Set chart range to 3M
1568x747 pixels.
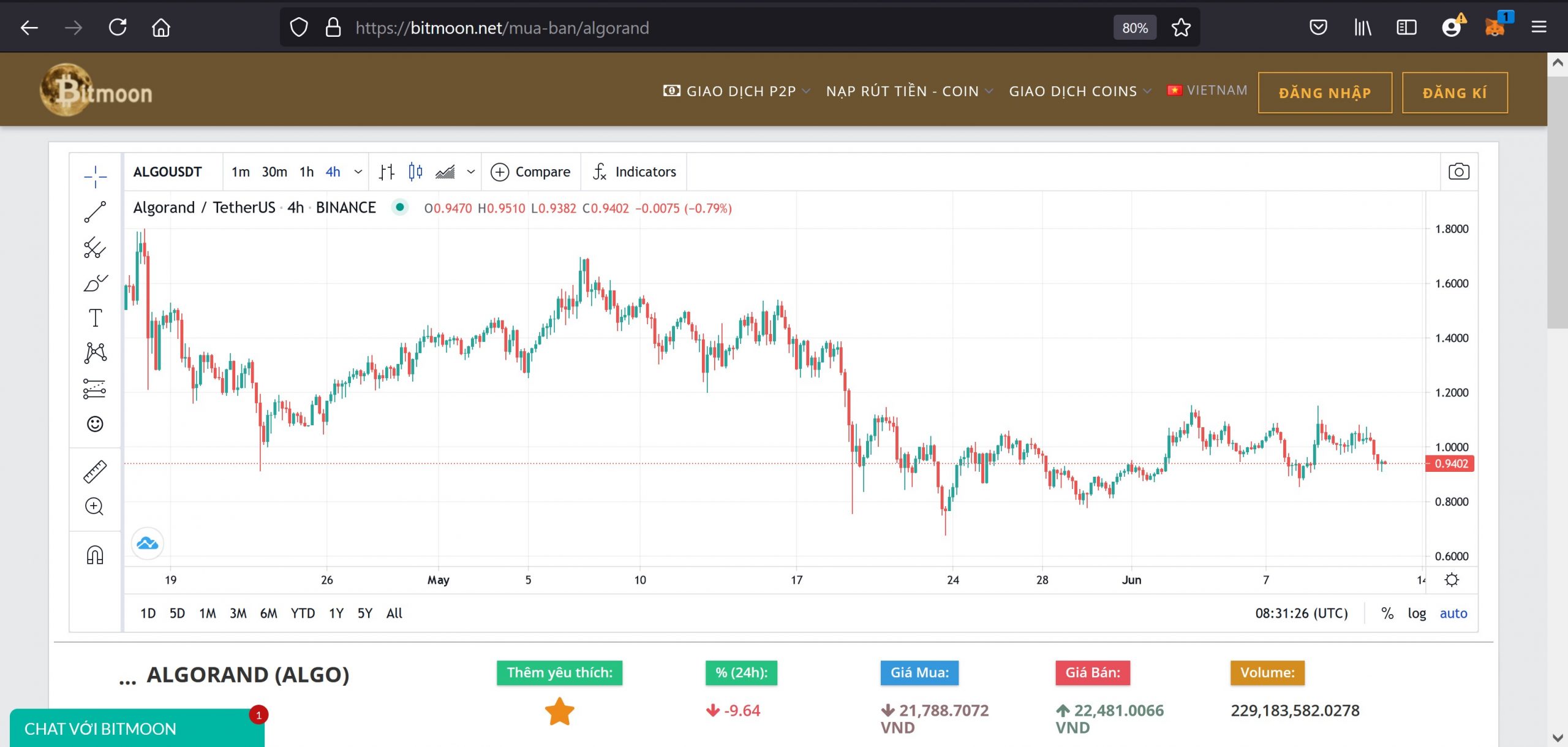(x=238, y=613)
